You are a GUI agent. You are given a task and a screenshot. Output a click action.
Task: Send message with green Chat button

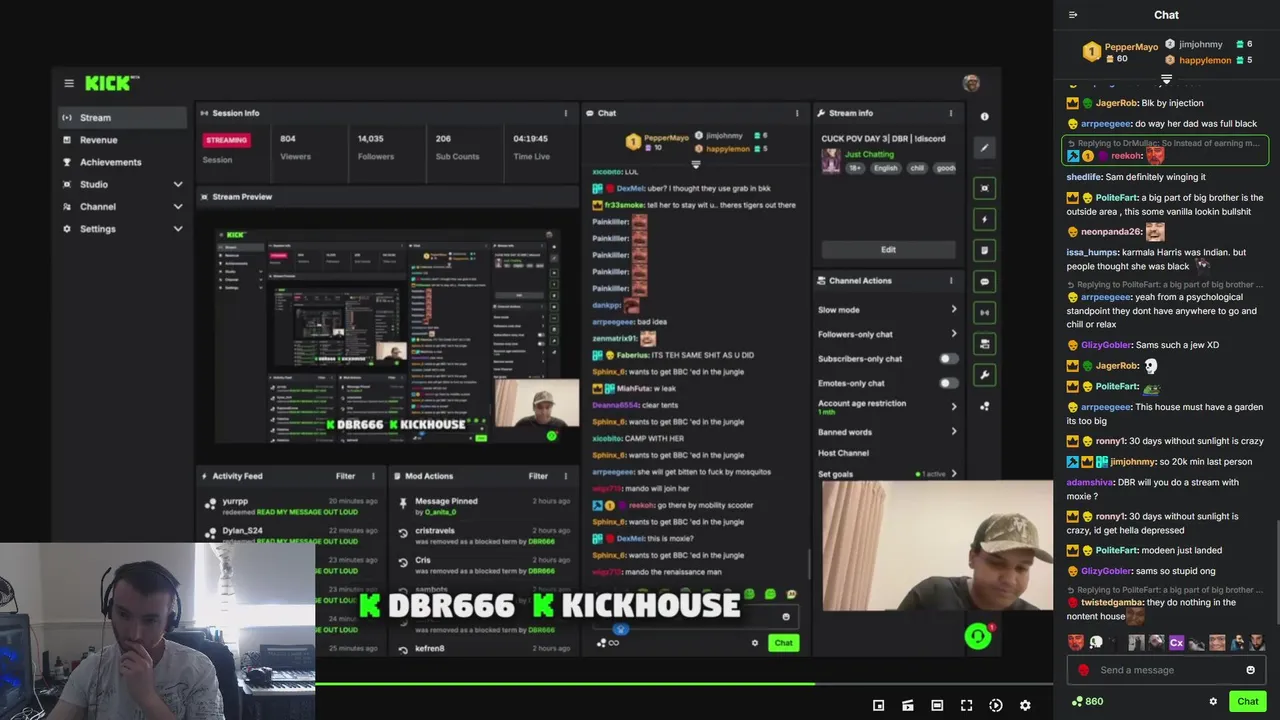[x=1247, y=701]
